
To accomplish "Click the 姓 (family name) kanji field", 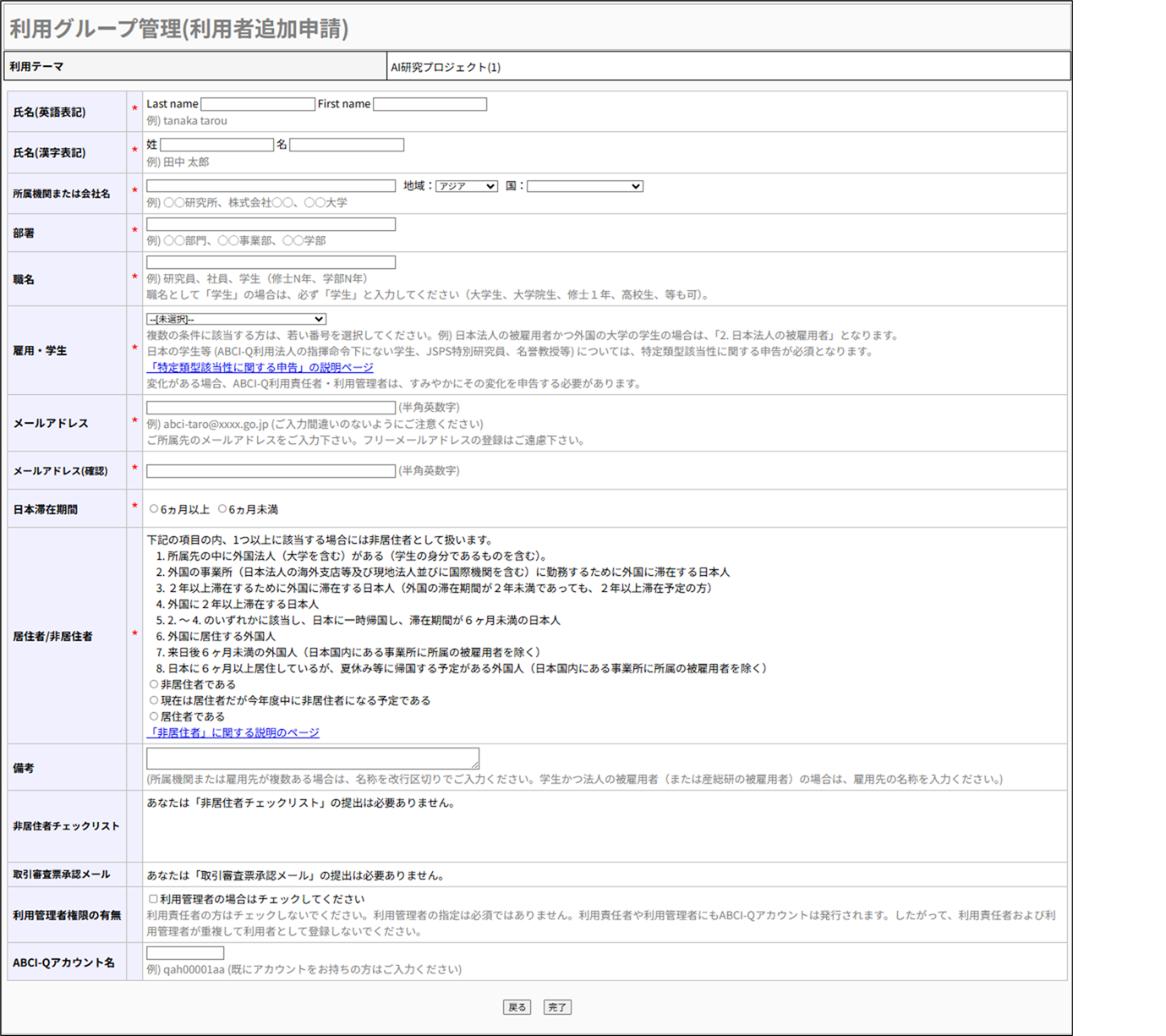I will pos(216,145).
